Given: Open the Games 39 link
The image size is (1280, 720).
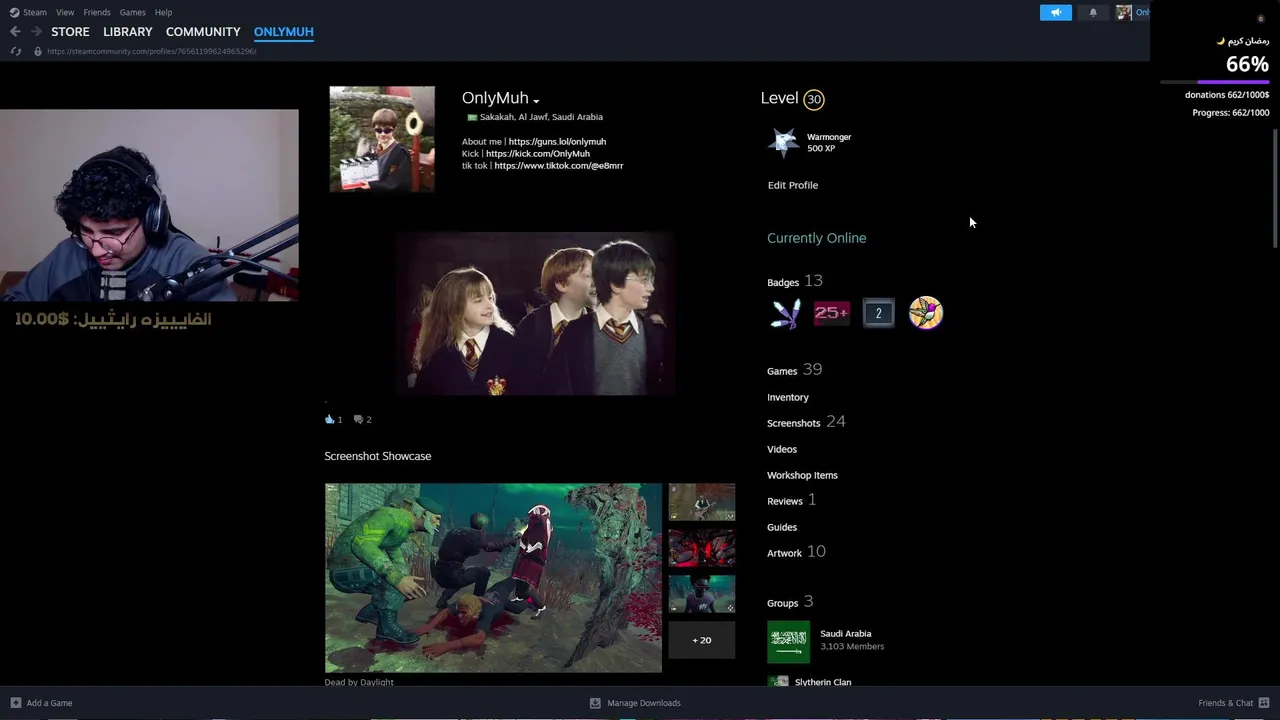Looking at the screenshot, I should point(794,370).
